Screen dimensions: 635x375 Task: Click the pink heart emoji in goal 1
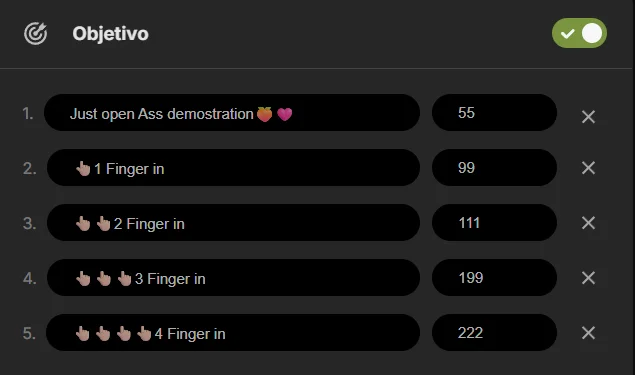click(x=284, y=115)
